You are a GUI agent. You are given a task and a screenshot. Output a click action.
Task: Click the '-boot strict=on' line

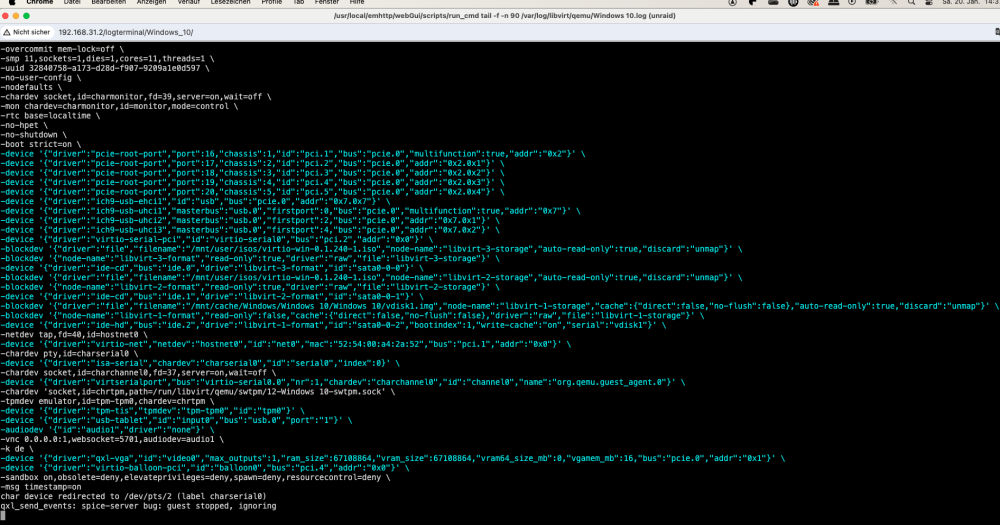(x=41, y=144)
